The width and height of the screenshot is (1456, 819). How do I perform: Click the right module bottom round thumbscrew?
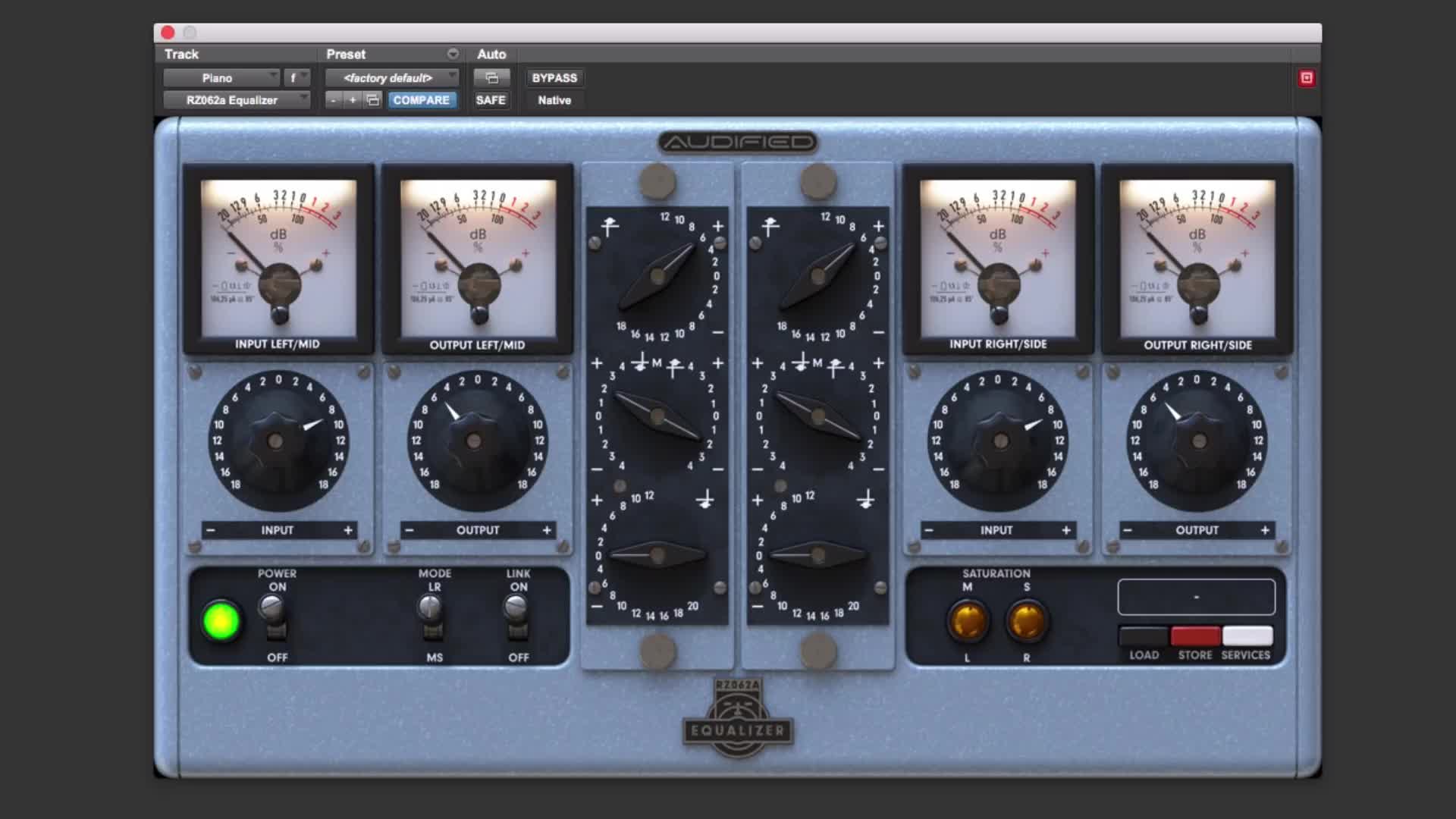[818, 651]
